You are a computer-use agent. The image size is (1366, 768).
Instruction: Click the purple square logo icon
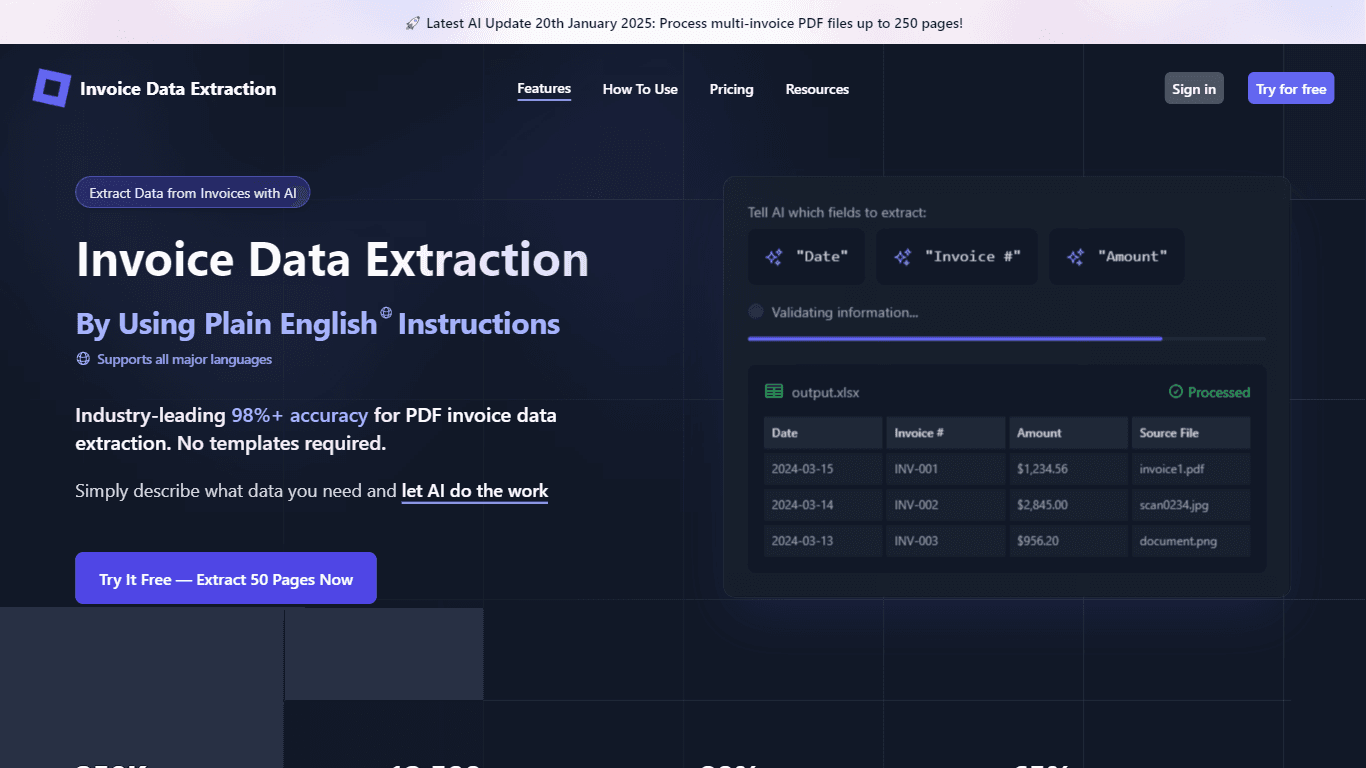[52, 88]
